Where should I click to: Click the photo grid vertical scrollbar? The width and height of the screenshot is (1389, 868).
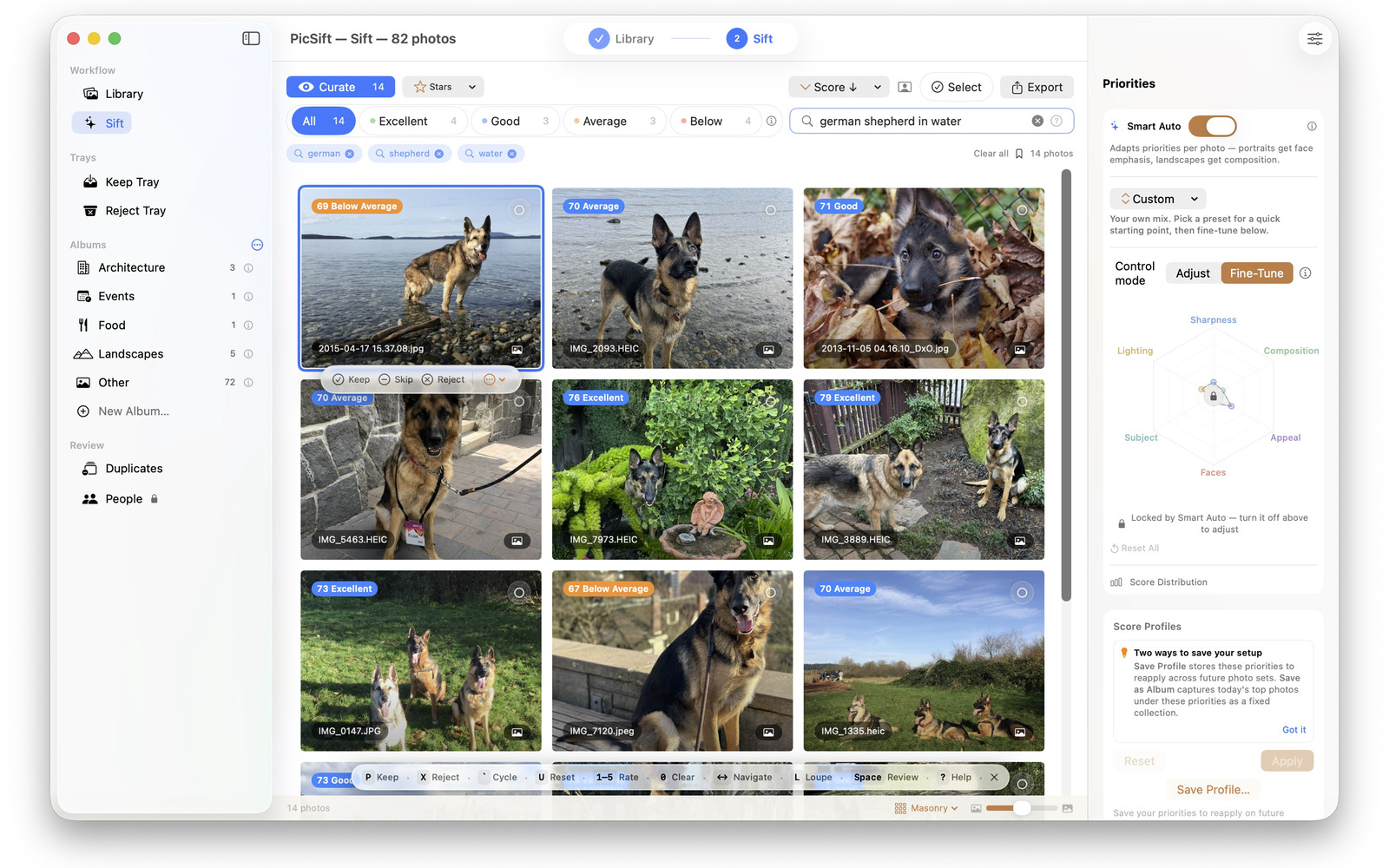click(1066, 385)
